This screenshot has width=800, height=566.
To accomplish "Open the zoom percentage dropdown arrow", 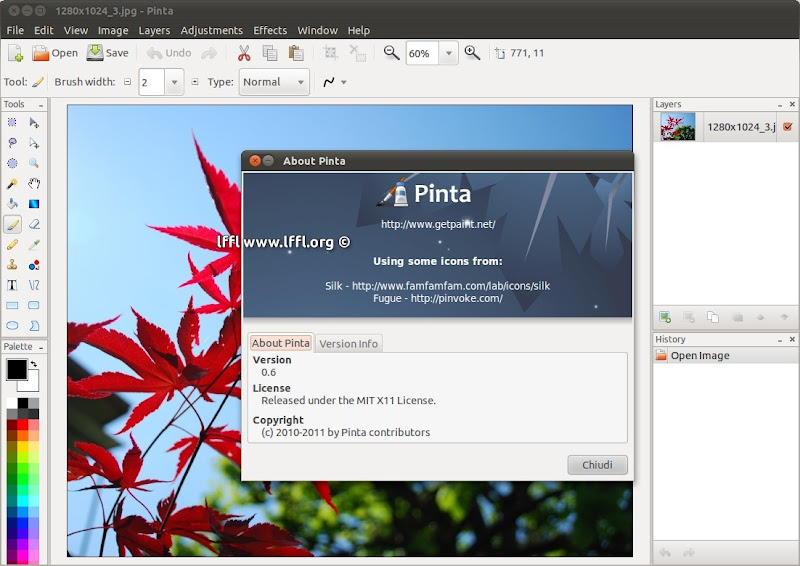I will tap(449, 53).
